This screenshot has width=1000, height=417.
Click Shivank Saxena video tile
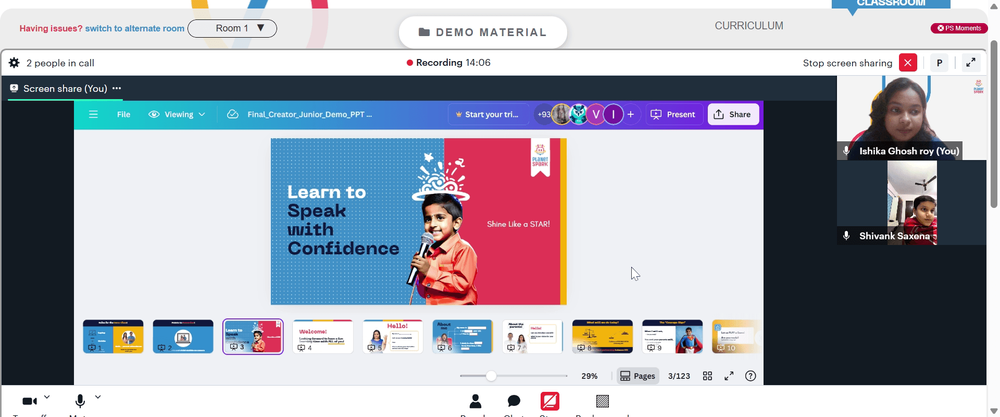911,203
